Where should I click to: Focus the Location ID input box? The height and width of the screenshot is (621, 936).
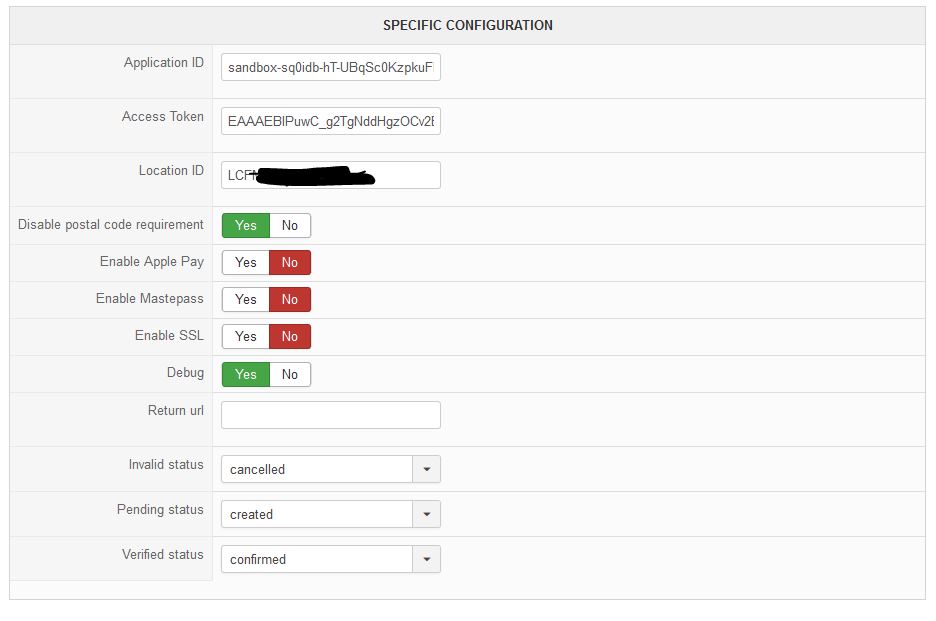pyautogui.click(x=330, y=175)
